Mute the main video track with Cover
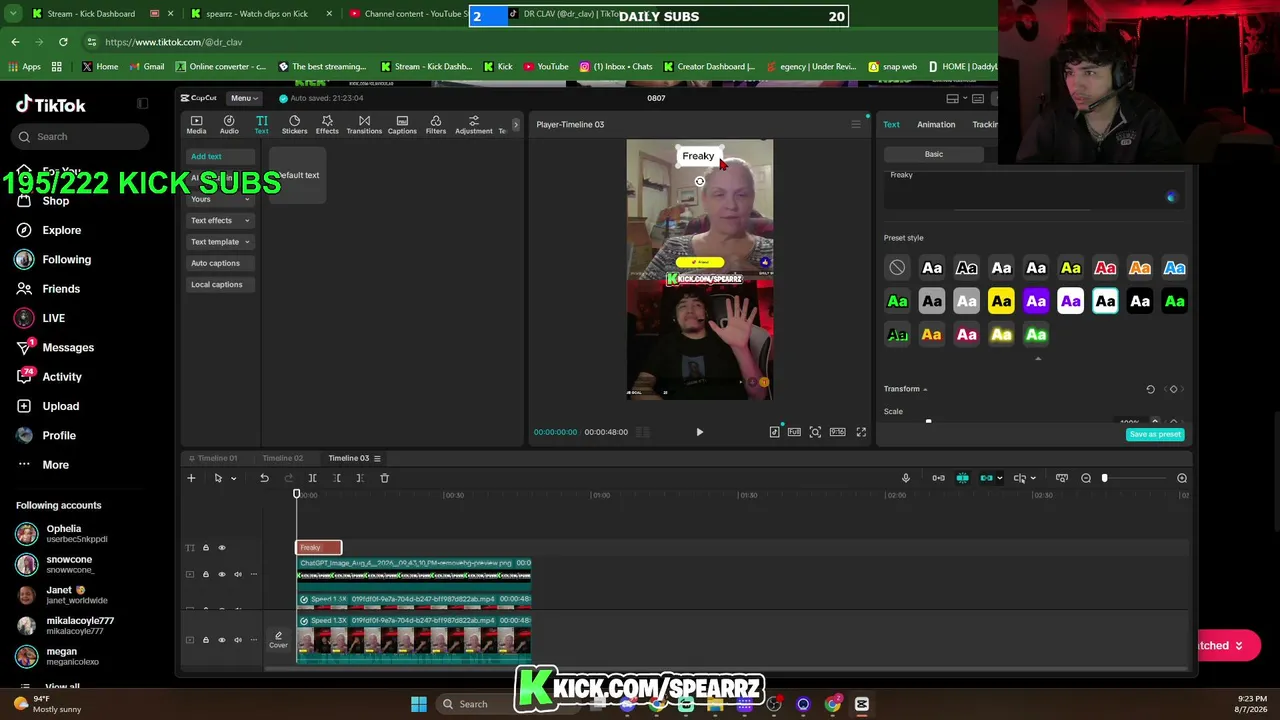This screenshot has width=1280, height=720. (x=237, y=640)
